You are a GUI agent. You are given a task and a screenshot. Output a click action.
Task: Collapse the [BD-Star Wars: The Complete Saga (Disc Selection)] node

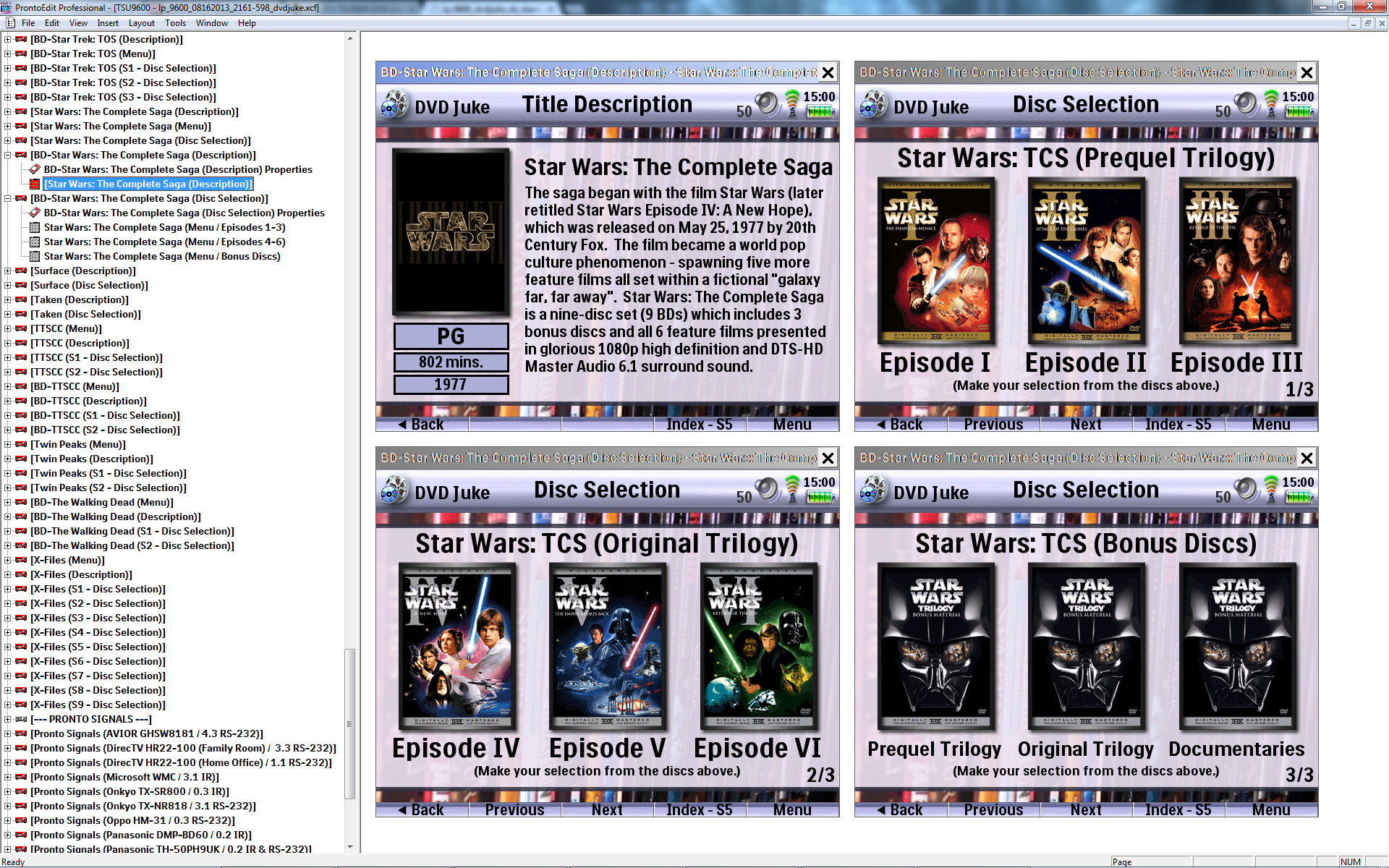(x=7, y=198)
